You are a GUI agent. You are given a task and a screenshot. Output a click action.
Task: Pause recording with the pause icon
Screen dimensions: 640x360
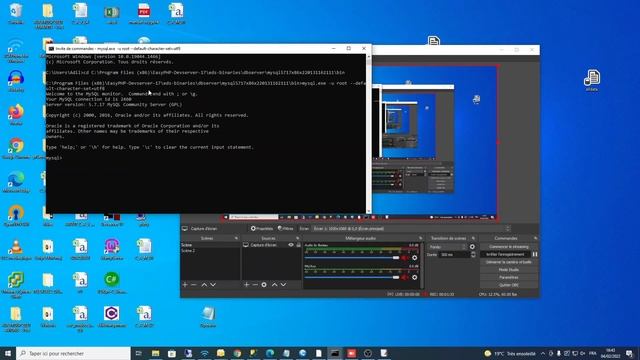coord(535,254)
